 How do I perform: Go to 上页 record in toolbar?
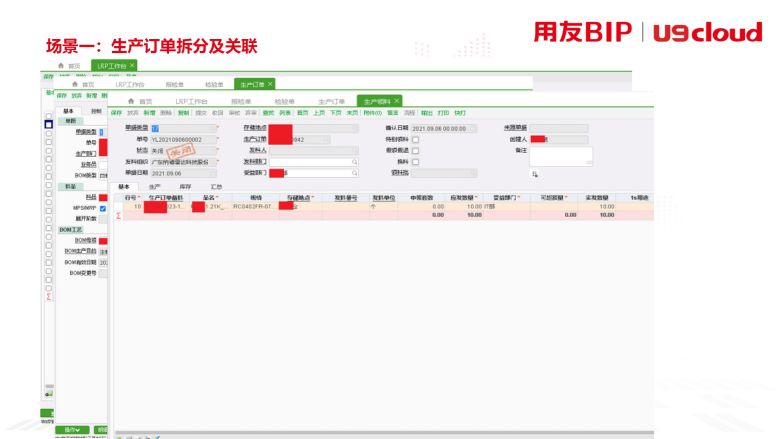click(x=319, y=113)
